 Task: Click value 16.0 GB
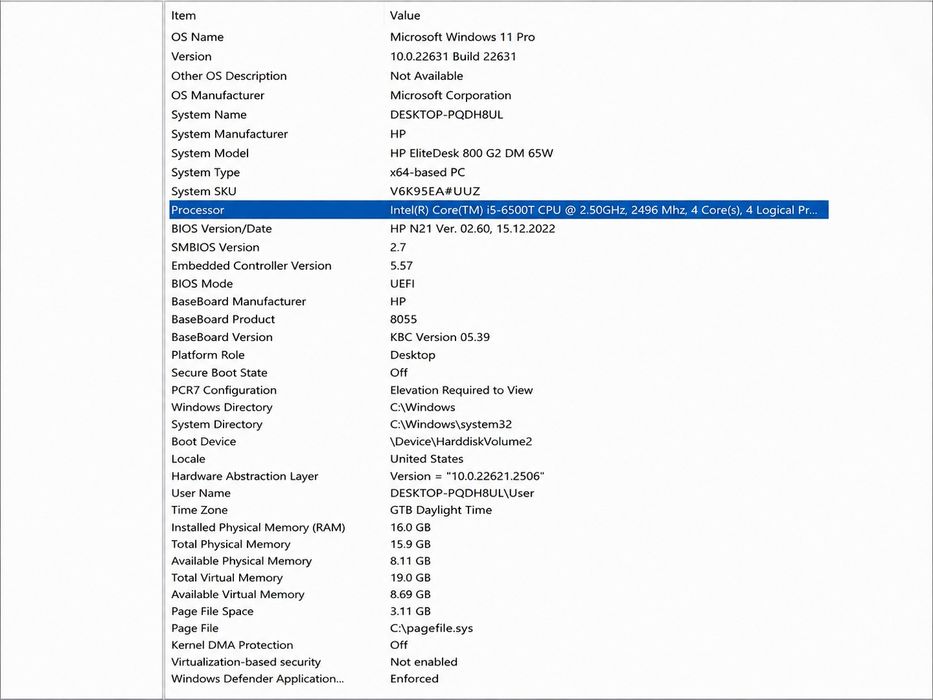pos(410,527)
